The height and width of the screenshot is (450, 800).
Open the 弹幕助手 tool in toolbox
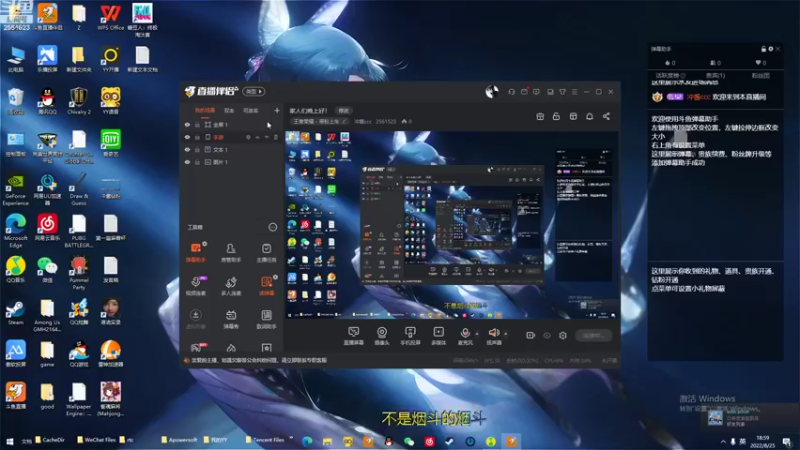pyautogui.click(x=195, y=252)
